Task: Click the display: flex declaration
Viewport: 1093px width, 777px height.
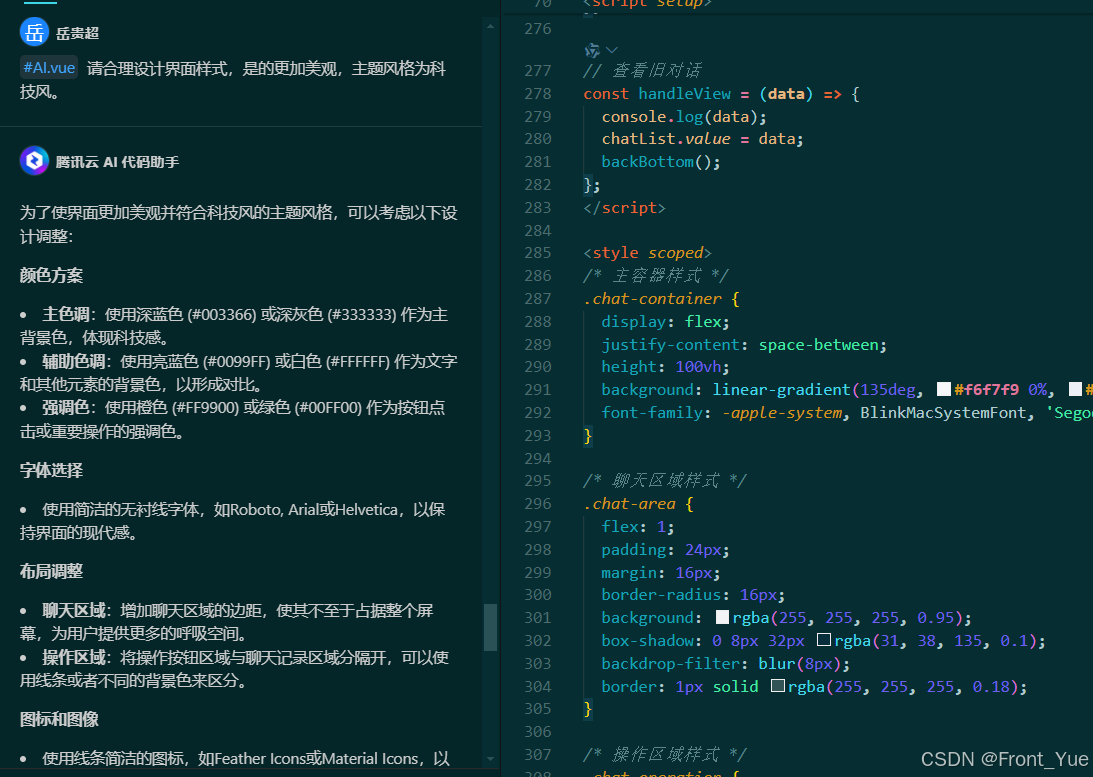Action: tap(665, 321)
